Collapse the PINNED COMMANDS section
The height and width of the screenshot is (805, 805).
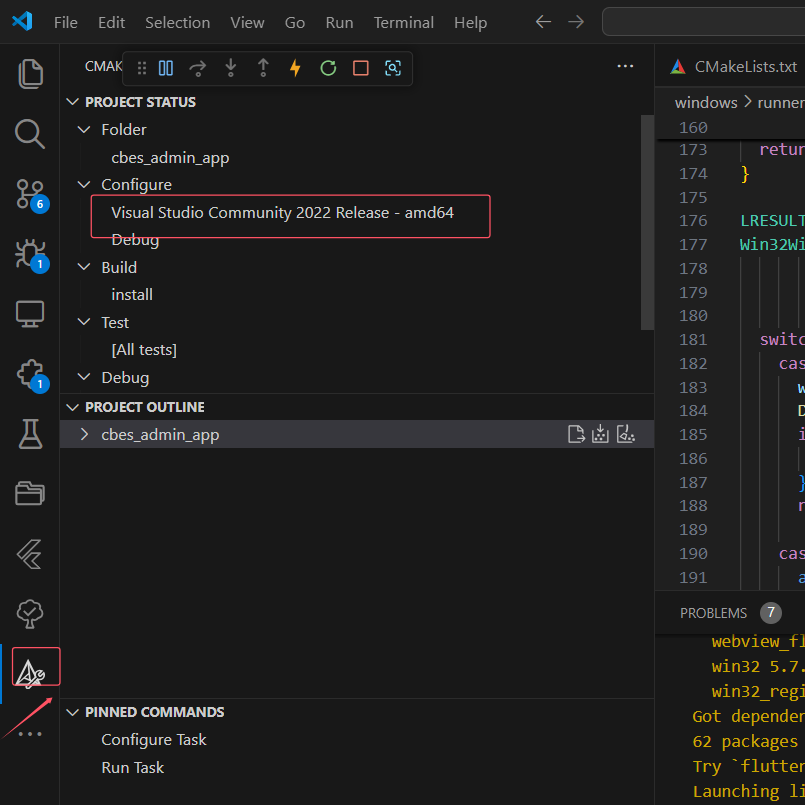(x=72, y=711)
